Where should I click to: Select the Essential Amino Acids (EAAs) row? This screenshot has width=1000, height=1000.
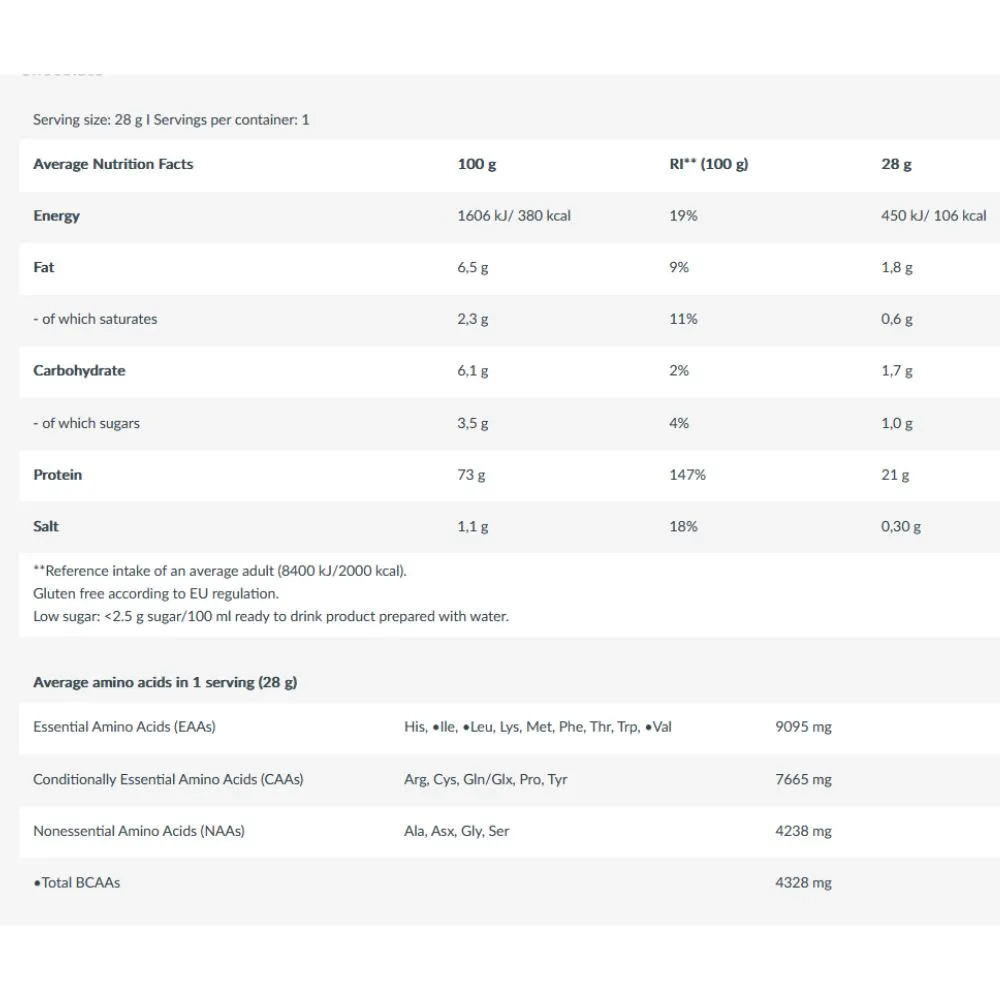[510, 727]
